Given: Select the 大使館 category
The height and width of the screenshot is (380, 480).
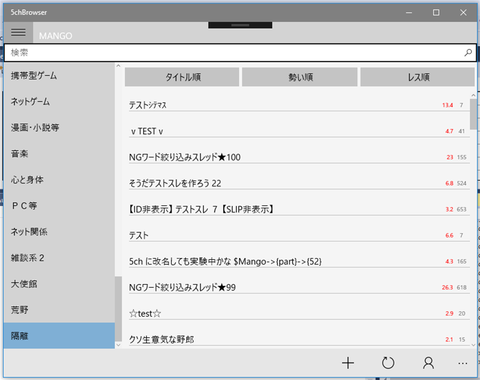Looking at the screenshot, I should pos(59,284).
